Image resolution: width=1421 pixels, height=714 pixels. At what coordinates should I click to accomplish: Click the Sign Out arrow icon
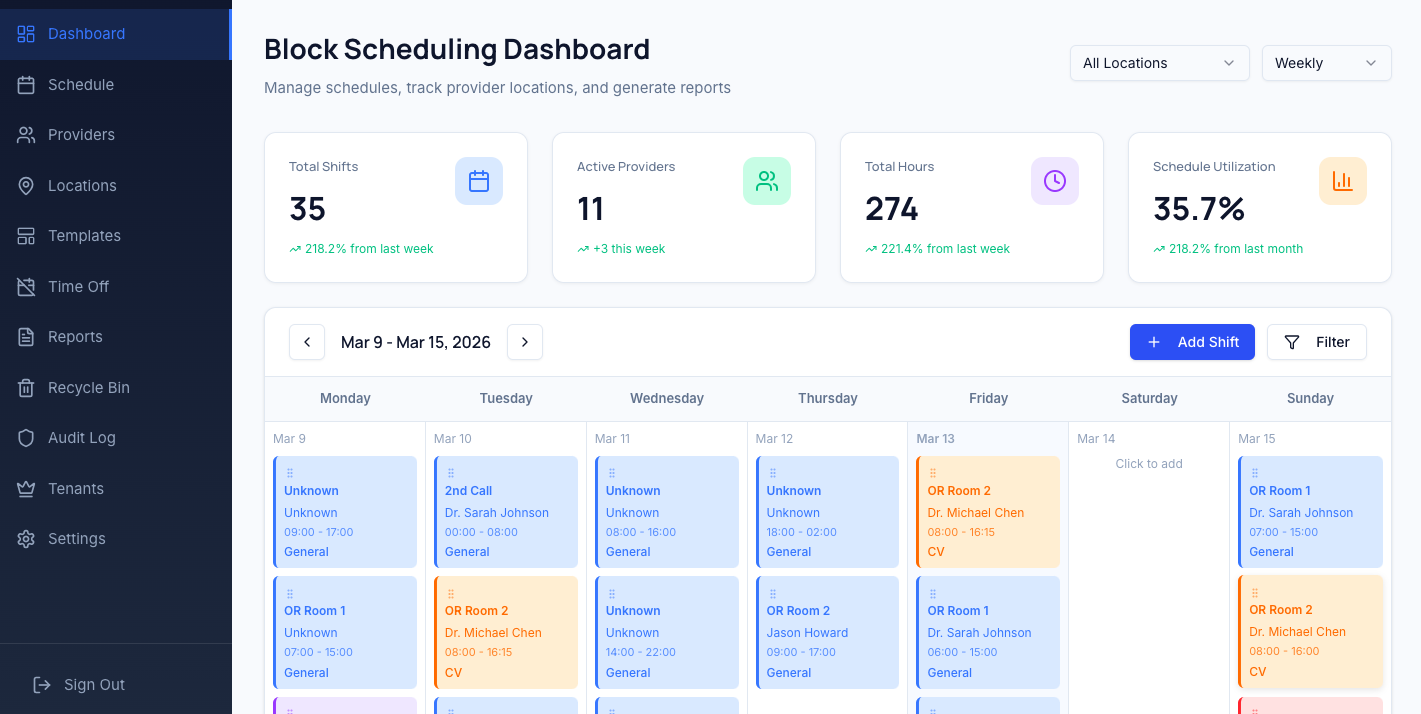(42, 685)
